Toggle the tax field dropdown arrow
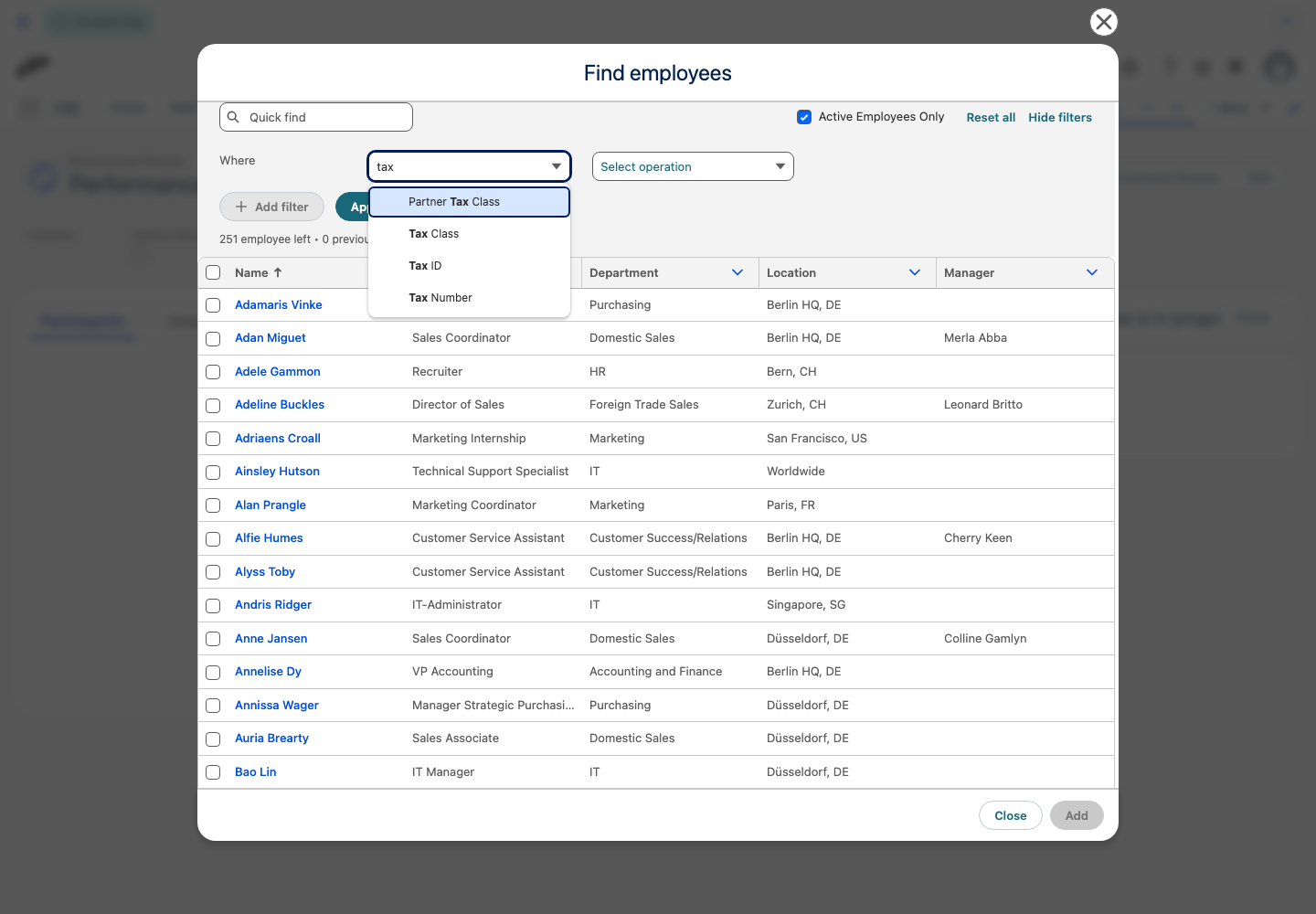 pyautogui.click(x=557, y=166)
